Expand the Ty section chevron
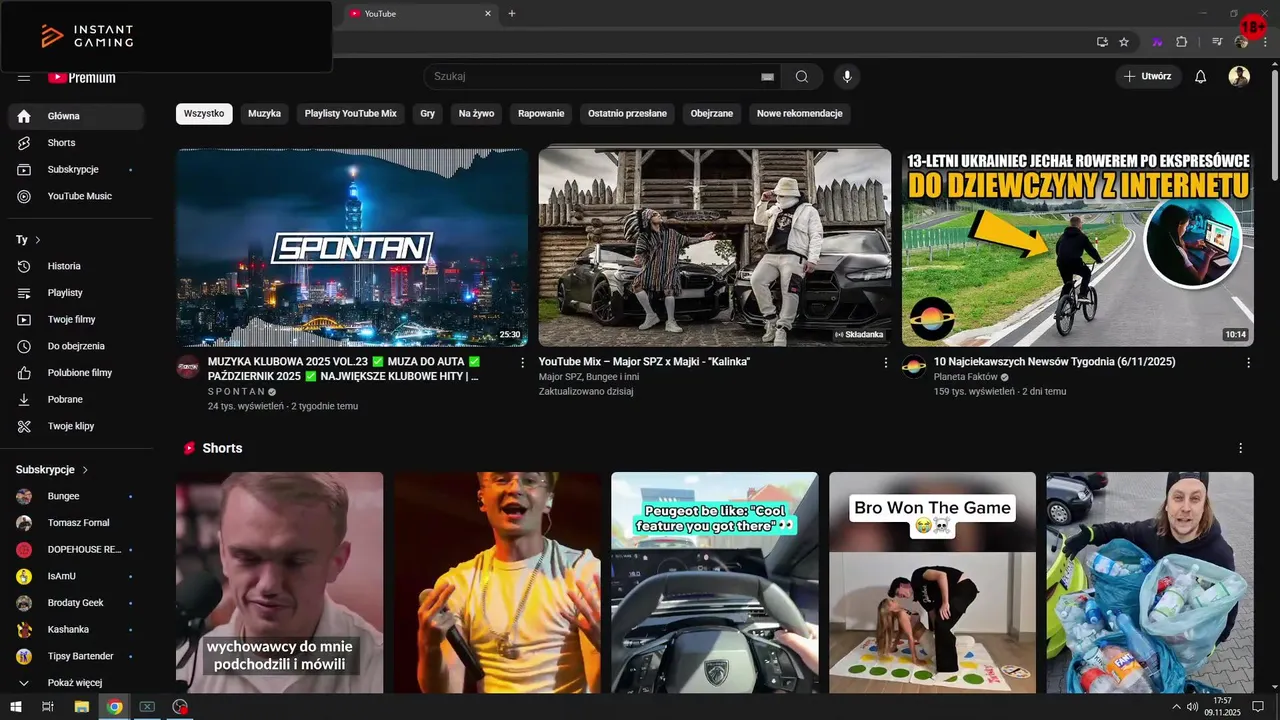Image resolution: width=1280 pixels, height=720 pixels. pos(38,240)
